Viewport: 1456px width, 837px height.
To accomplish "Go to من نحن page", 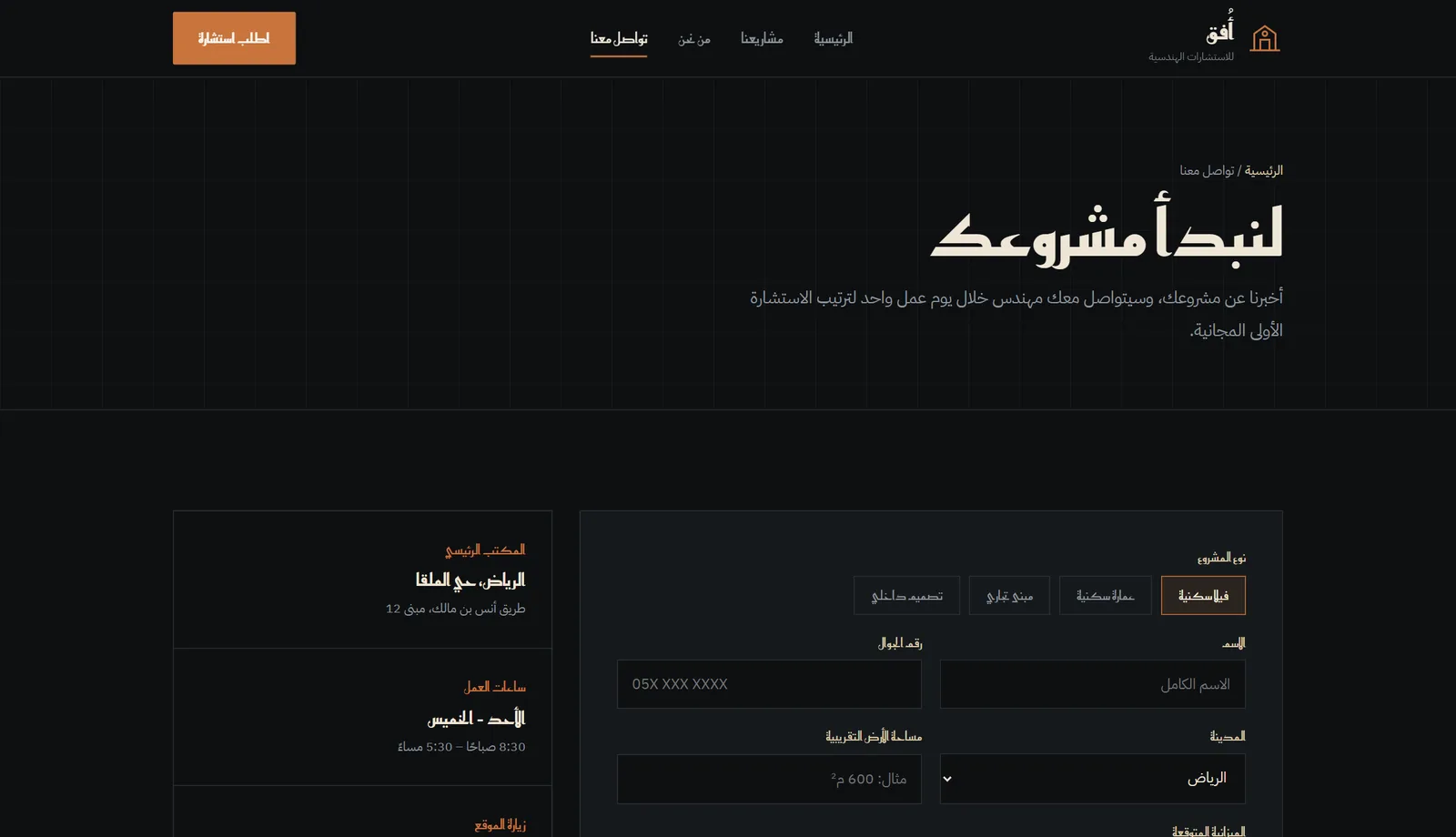I will [694, 38].
